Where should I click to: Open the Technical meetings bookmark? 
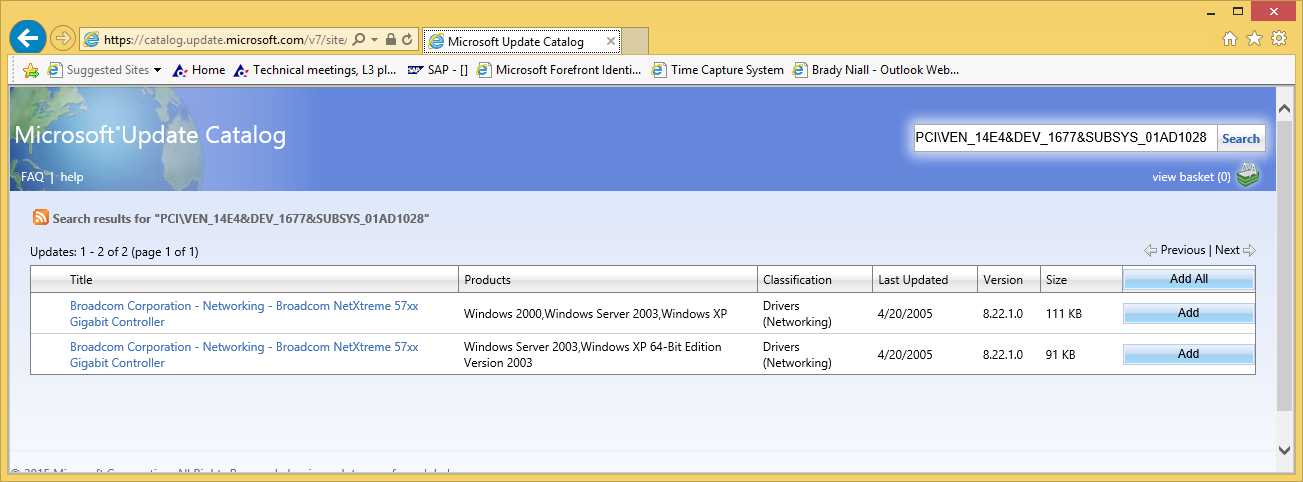tap(316, 70)
